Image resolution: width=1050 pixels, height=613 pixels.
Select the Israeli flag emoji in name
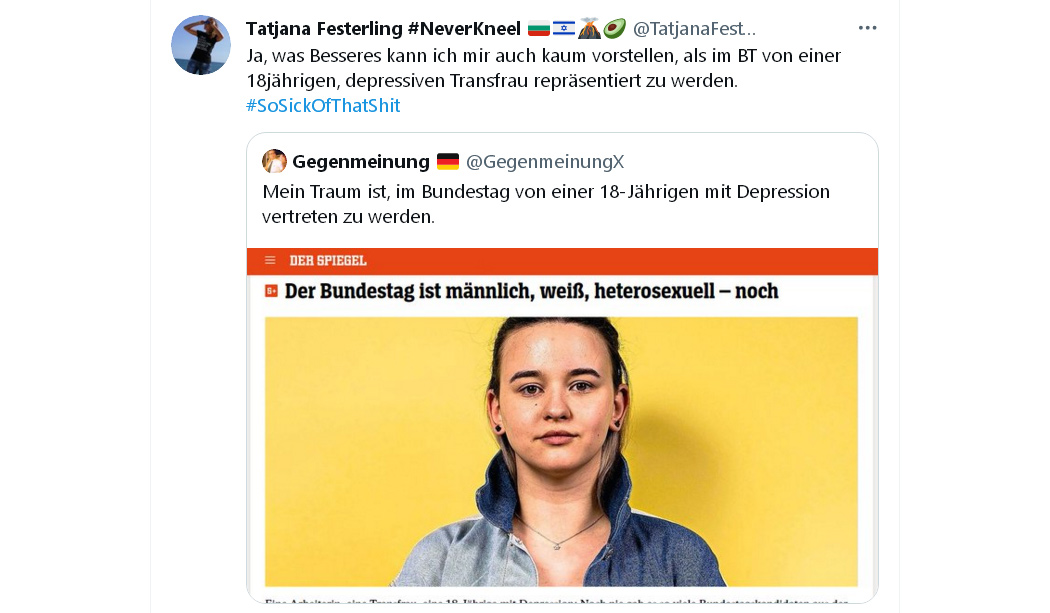tap(564, 29)
